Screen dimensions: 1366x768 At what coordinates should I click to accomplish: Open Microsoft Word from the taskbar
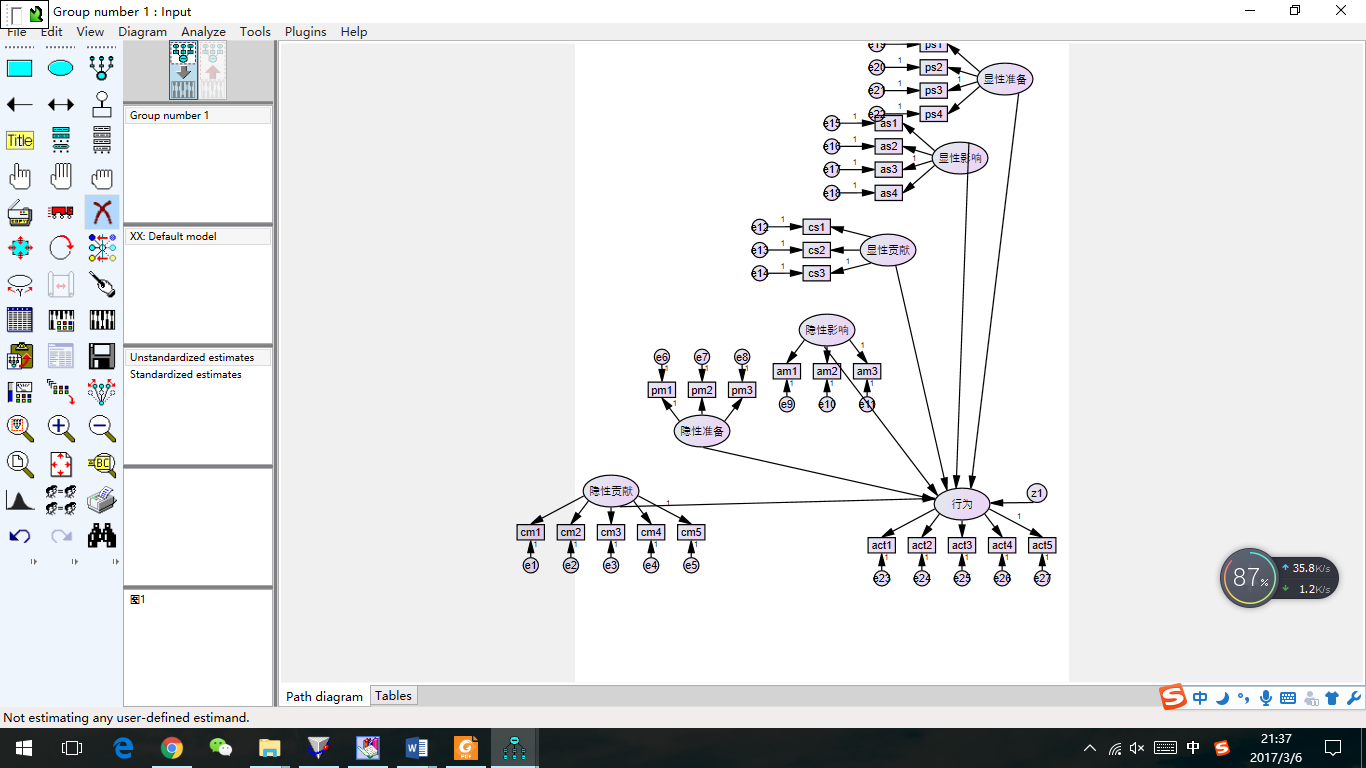tap(417, 748)
